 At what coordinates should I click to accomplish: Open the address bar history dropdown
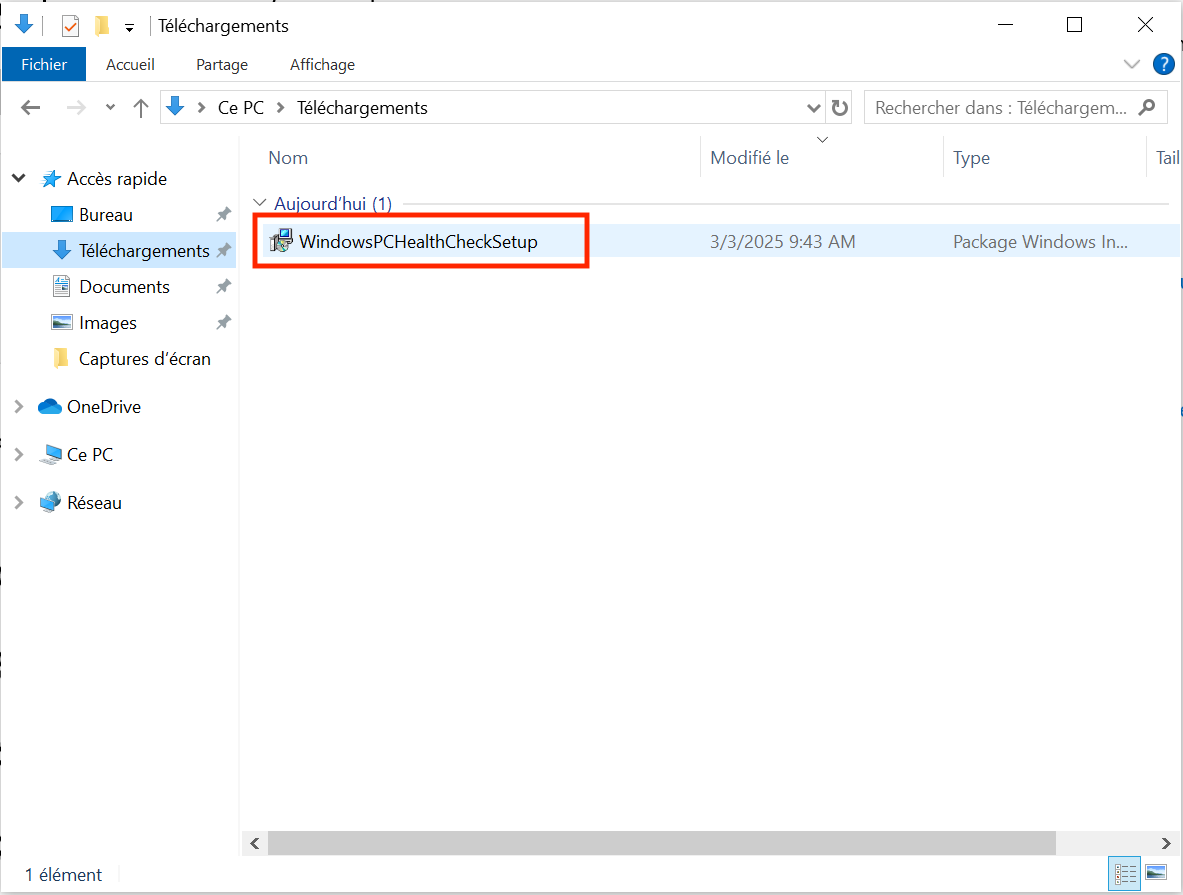pyautogui.click(x=813, y=108)
